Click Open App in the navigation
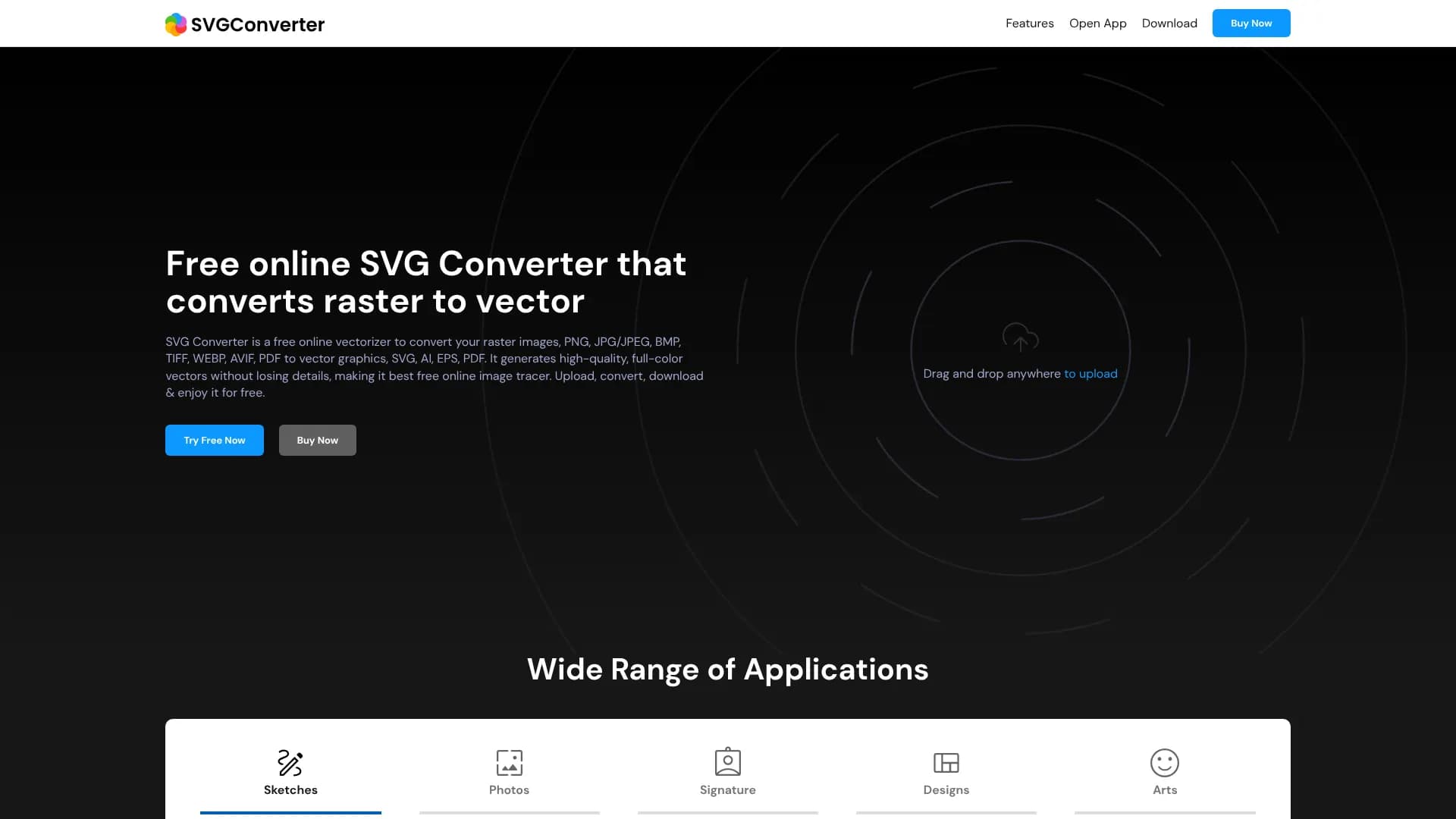The height and width of the screenshot is (819, 1456). pyautogui.click(x=1097, y=23)
